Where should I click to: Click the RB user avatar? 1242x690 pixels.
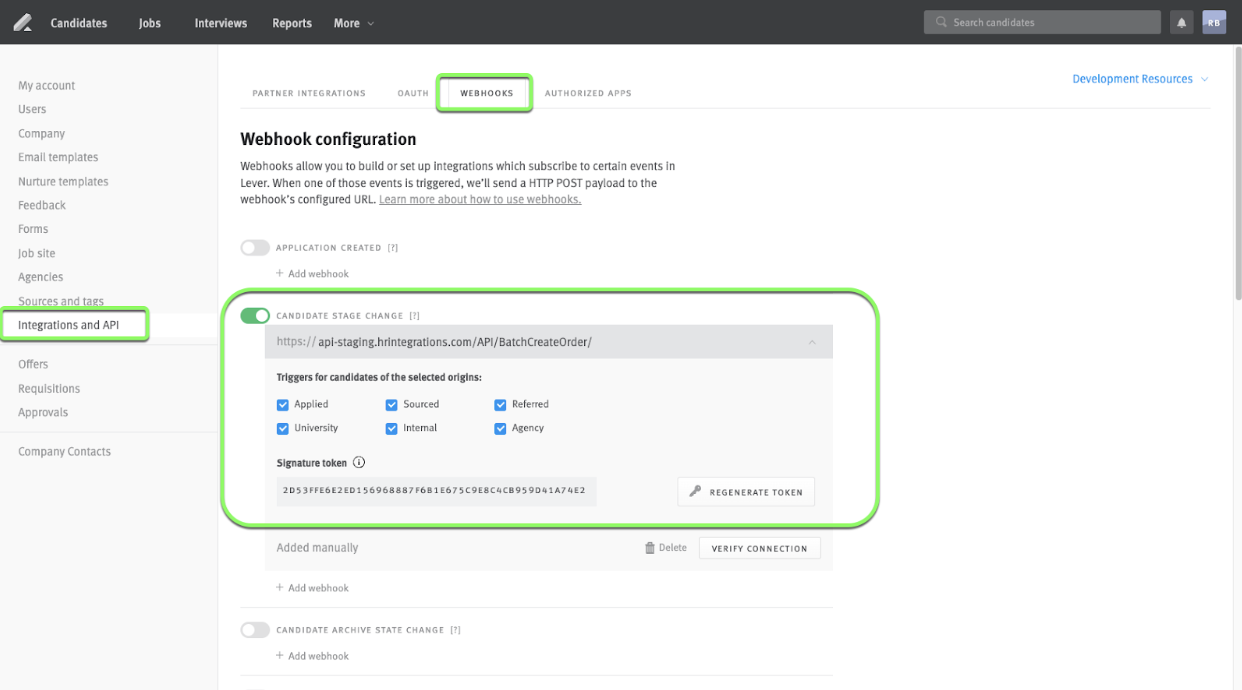tap(1213, 21)
